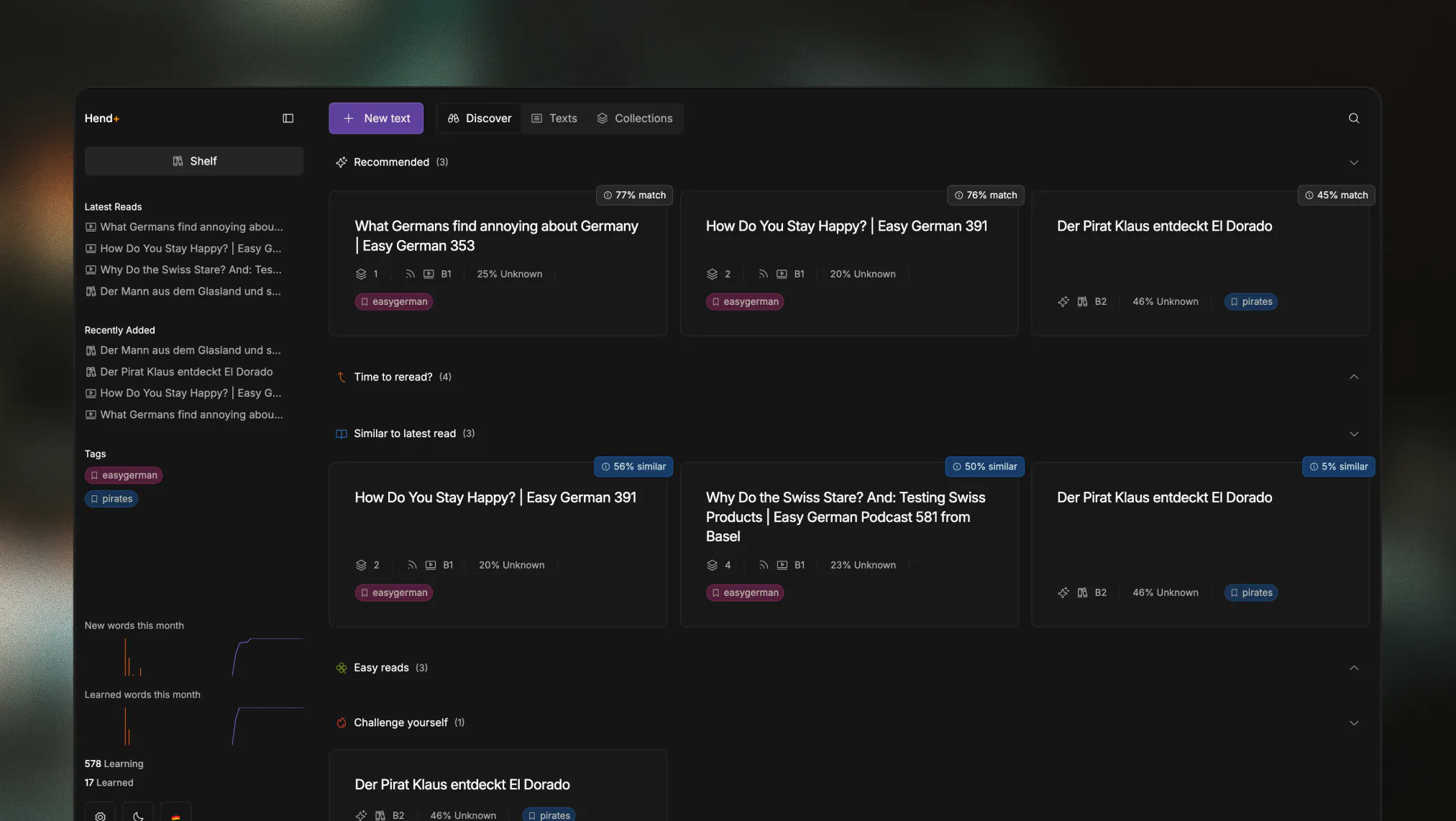Collapse the Recommended section chevron
This screenshot has width=1456, height=821.
pos(1354,162)
